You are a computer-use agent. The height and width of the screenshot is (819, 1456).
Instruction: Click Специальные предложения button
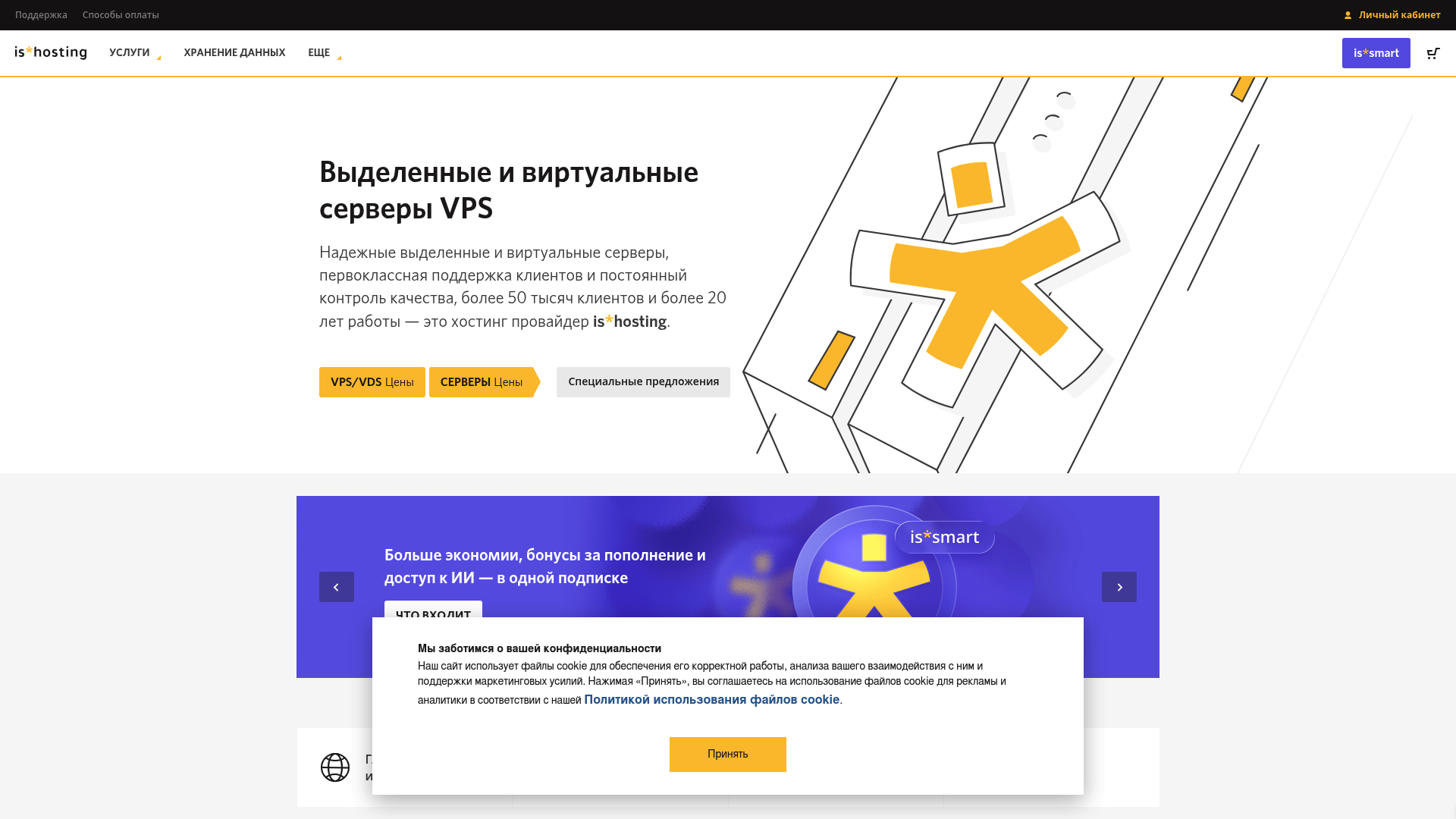[643, 382]
